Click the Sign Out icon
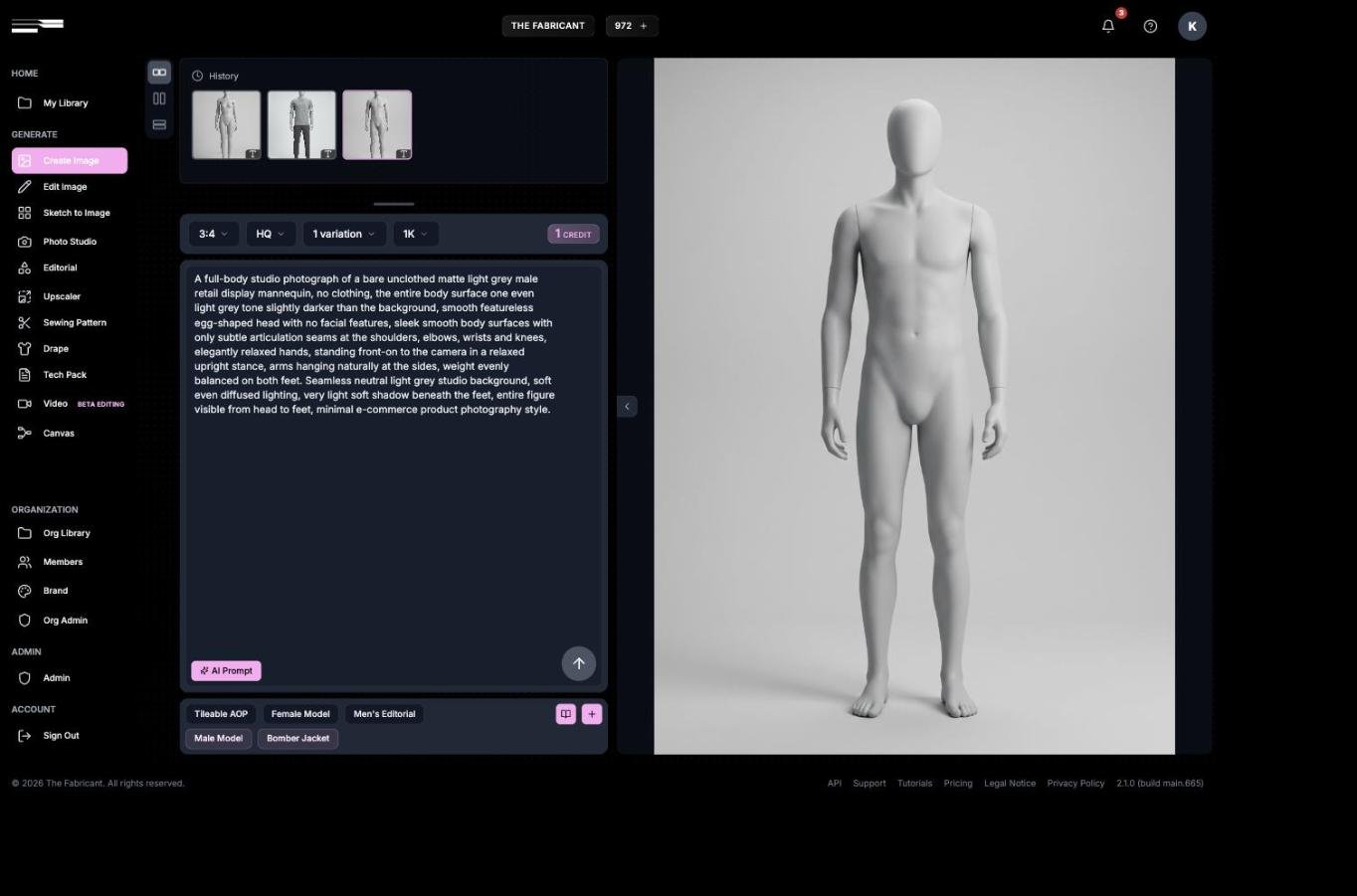The image size is (1357, 896). click(25, 736)
